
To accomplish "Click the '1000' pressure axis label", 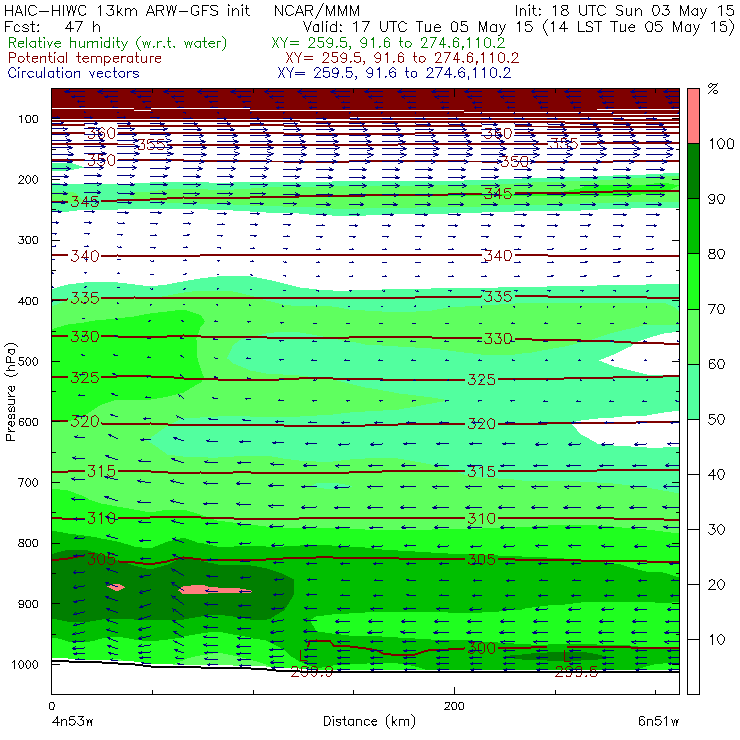I will point(25,665).
